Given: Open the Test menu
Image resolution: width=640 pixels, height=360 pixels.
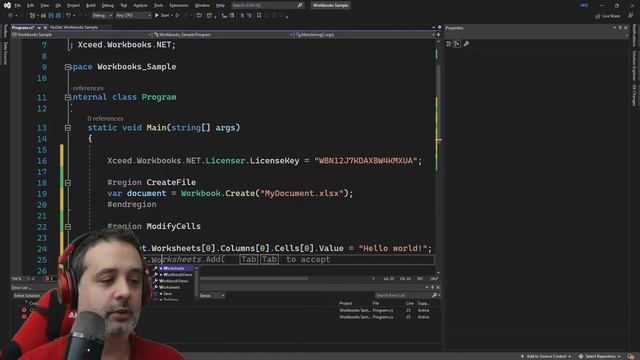Looking at the screenshot, I should (124, 5).
